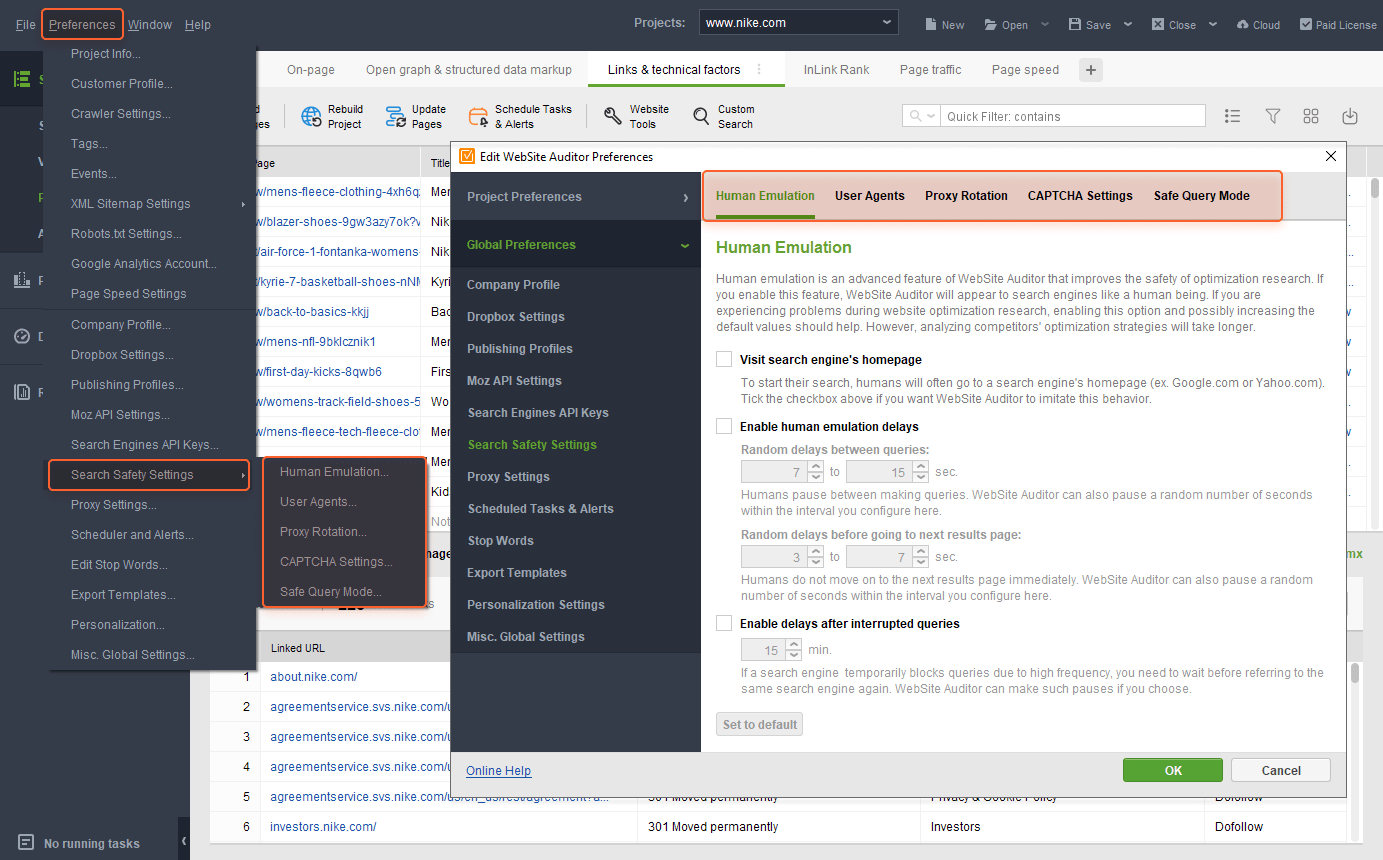Click the grid view icon

tap(1311, 116)
